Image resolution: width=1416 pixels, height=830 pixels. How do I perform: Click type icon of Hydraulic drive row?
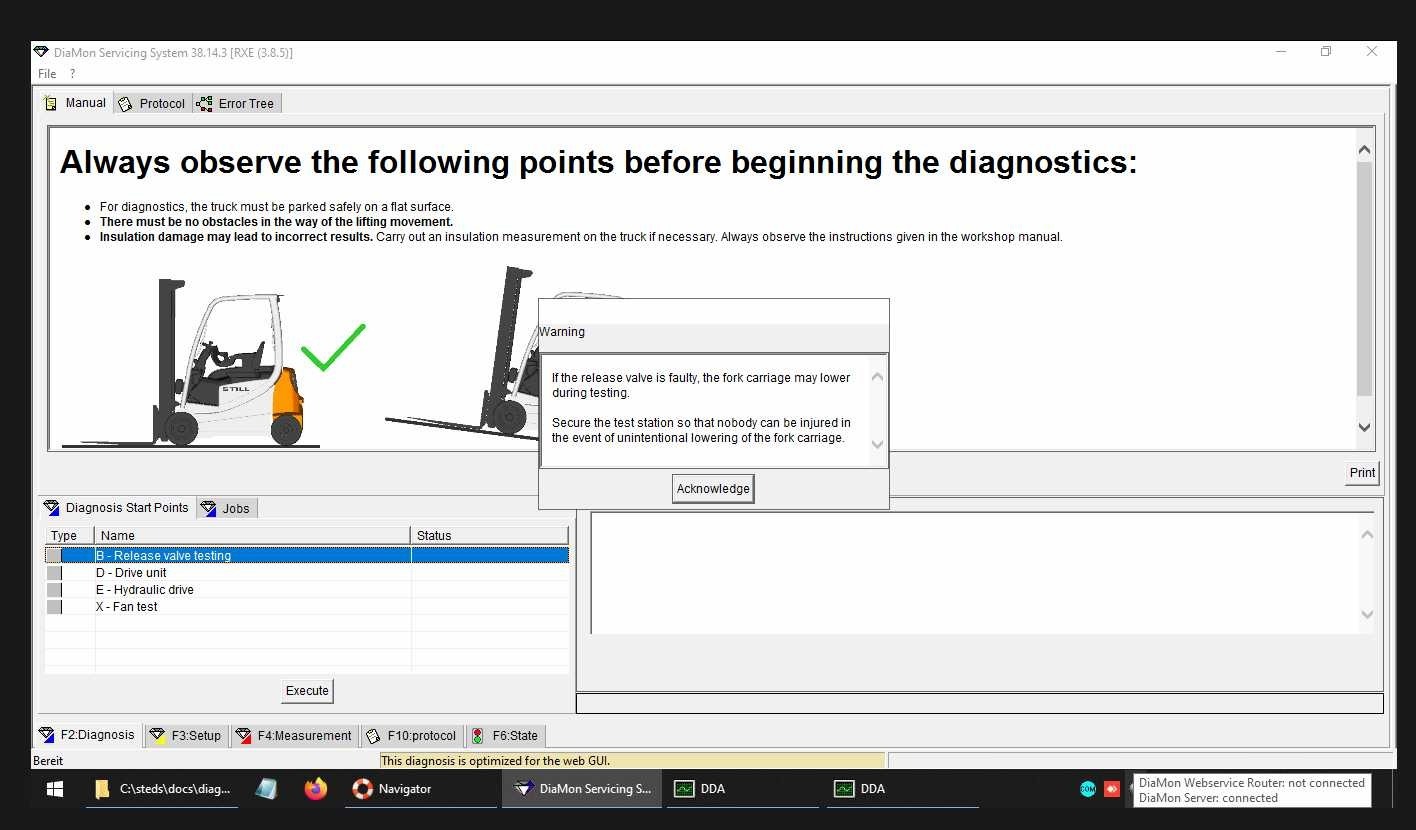tap(54, 590)
